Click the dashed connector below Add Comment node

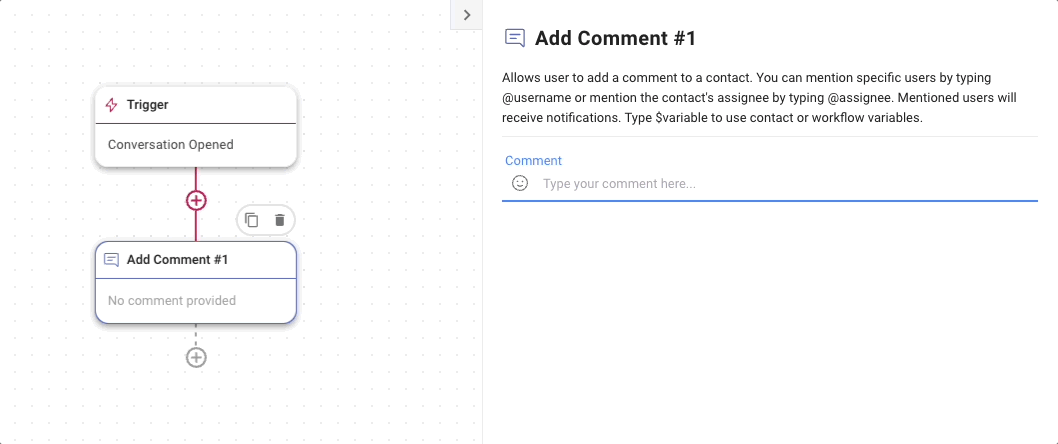point(196,335)
